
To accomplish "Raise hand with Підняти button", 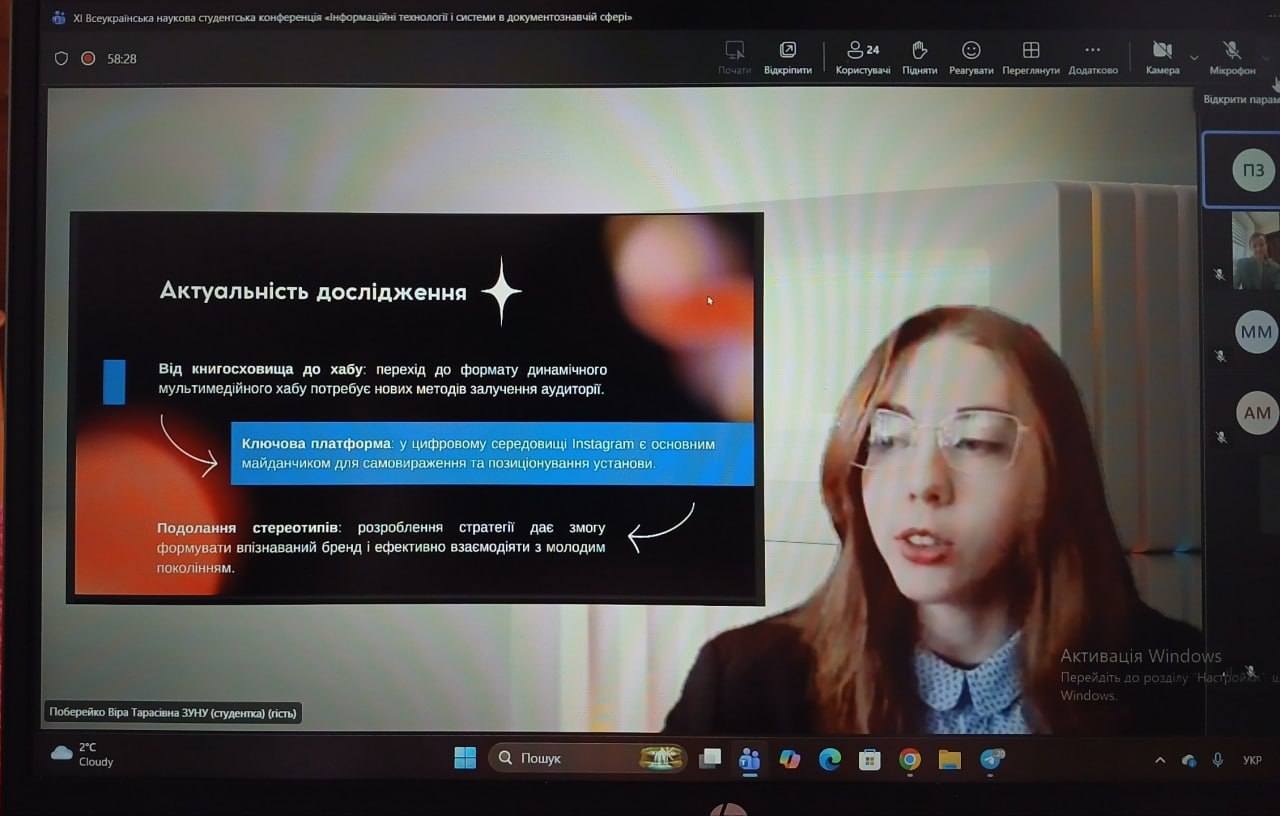I will (x=919, y=57).
